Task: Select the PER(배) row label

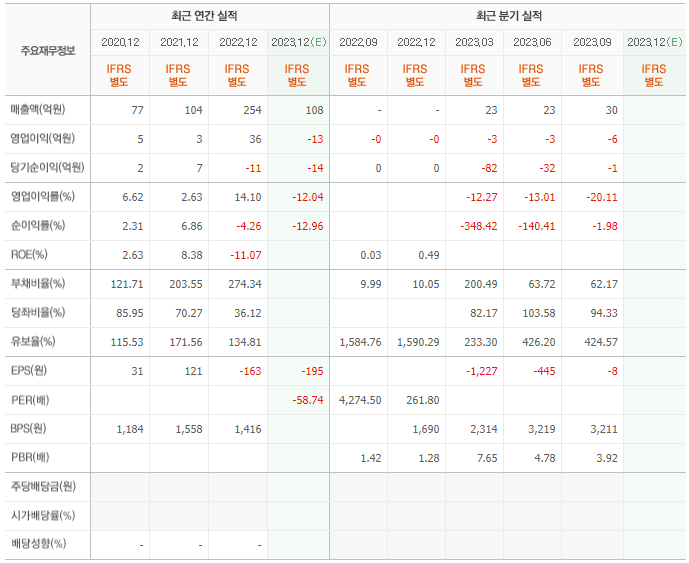Action: [30, 400]
